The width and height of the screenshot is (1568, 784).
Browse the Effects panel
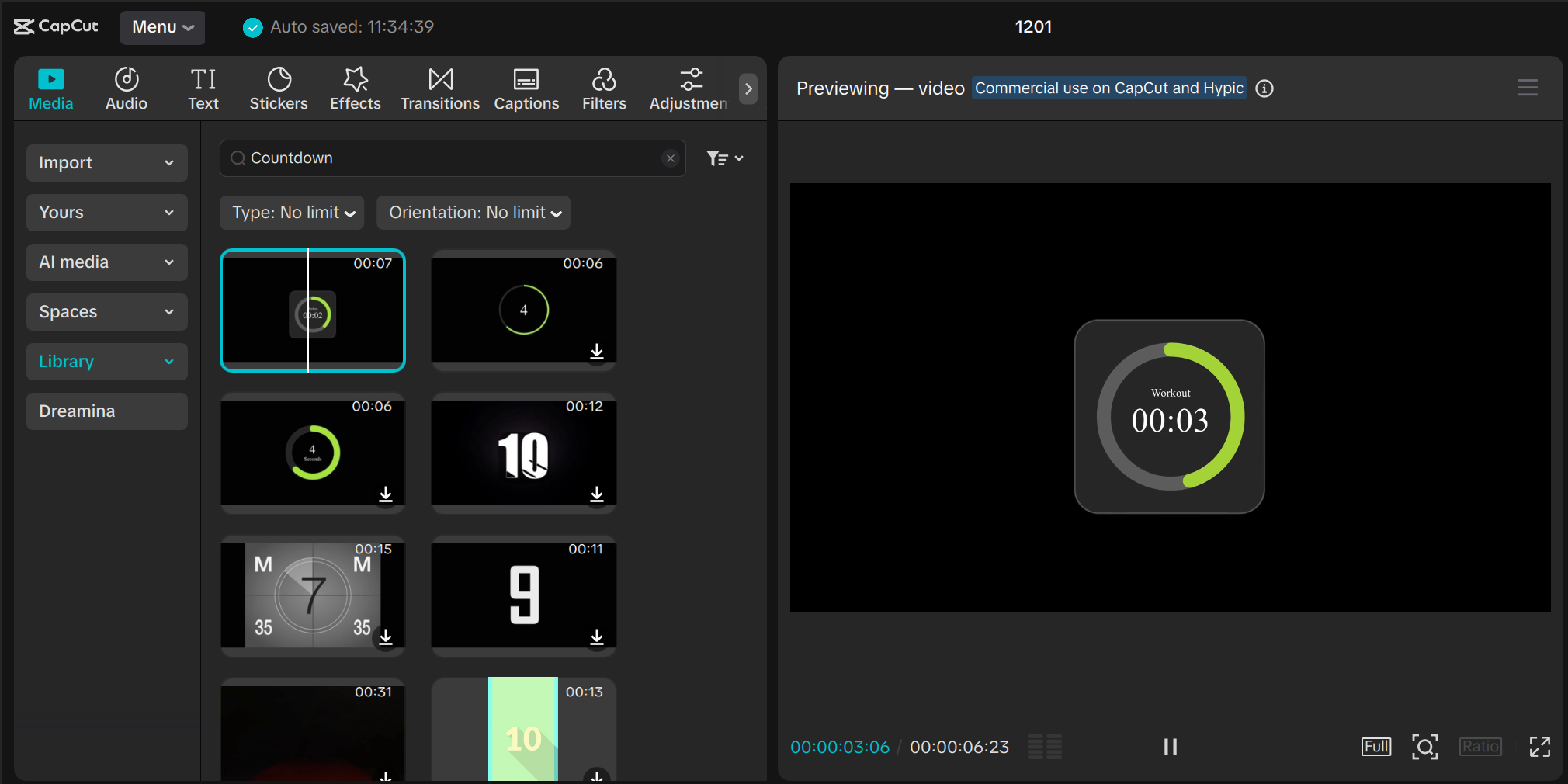355,88
